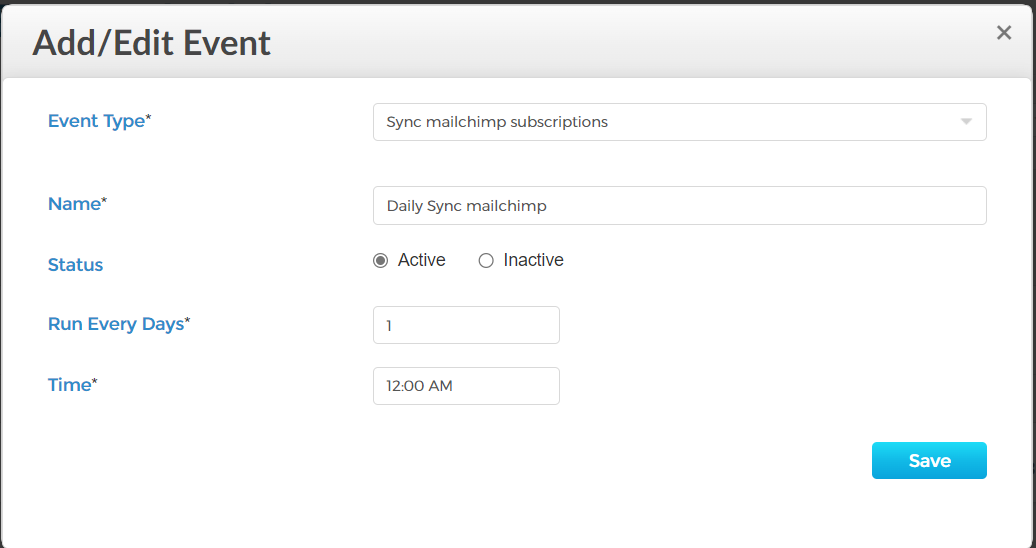Click the required asterisk next to Time
The image size is (1036, 548).
(95, 383)
